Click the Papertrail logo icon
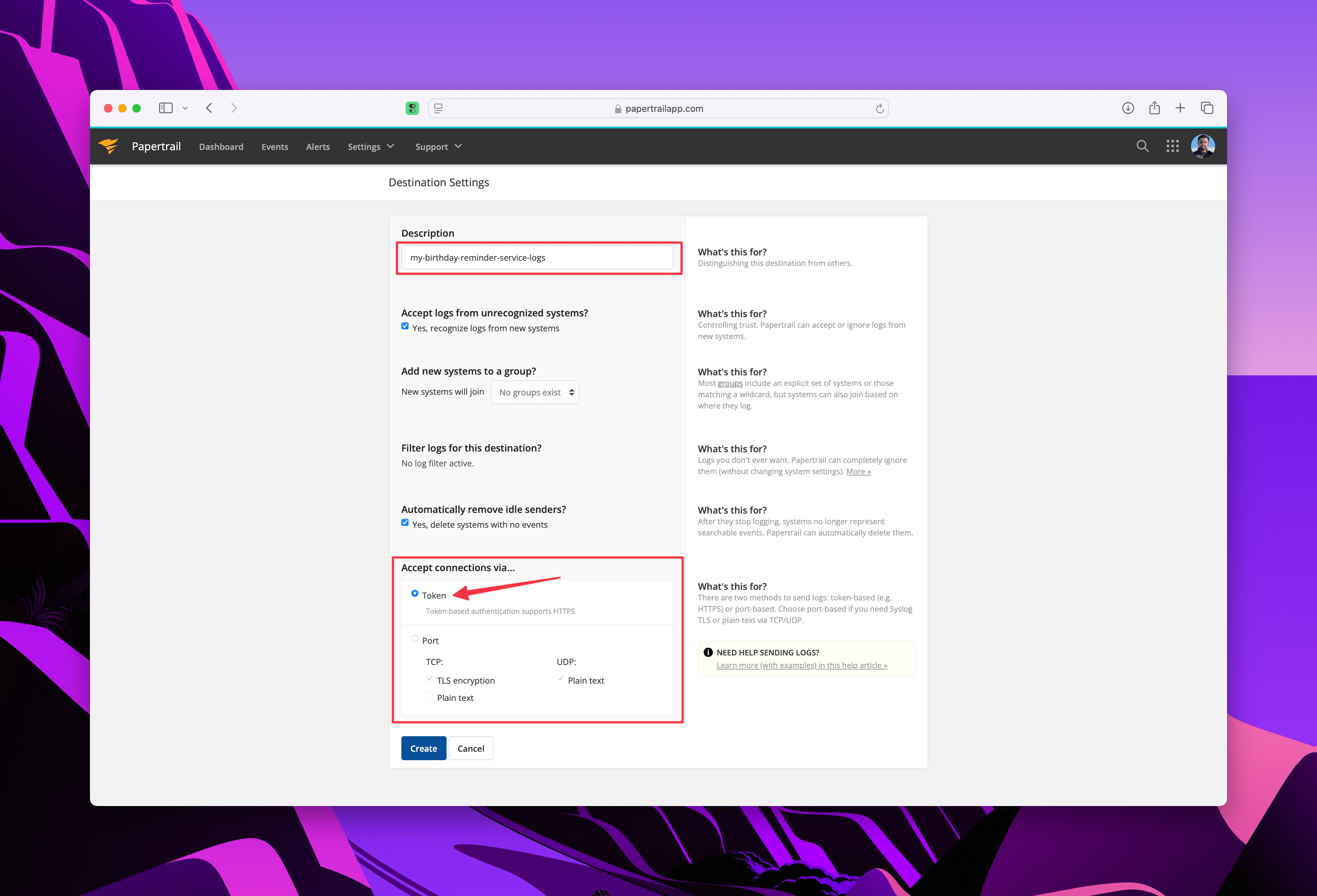This screenshot has height=896, width=1317. 108,146
